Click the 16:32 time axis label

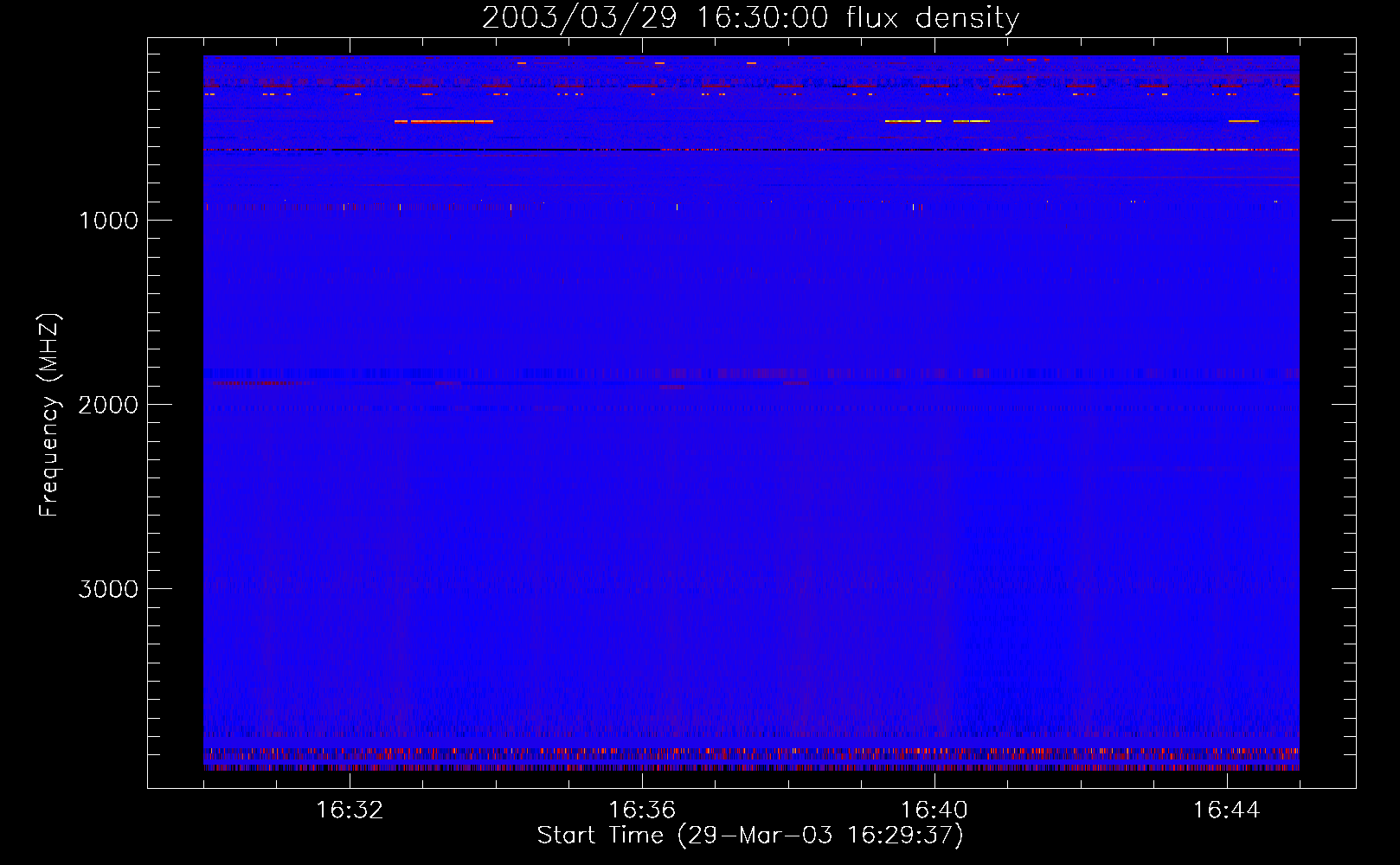350,811
